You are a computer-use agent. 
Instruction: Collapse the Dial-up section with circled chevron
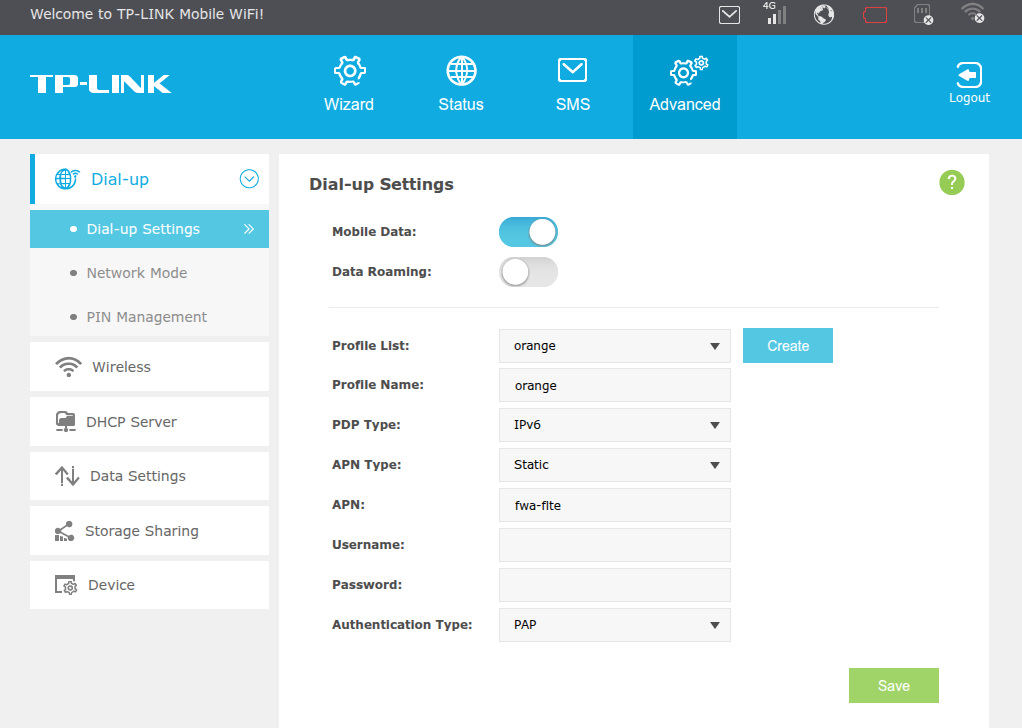click(249, 179)
